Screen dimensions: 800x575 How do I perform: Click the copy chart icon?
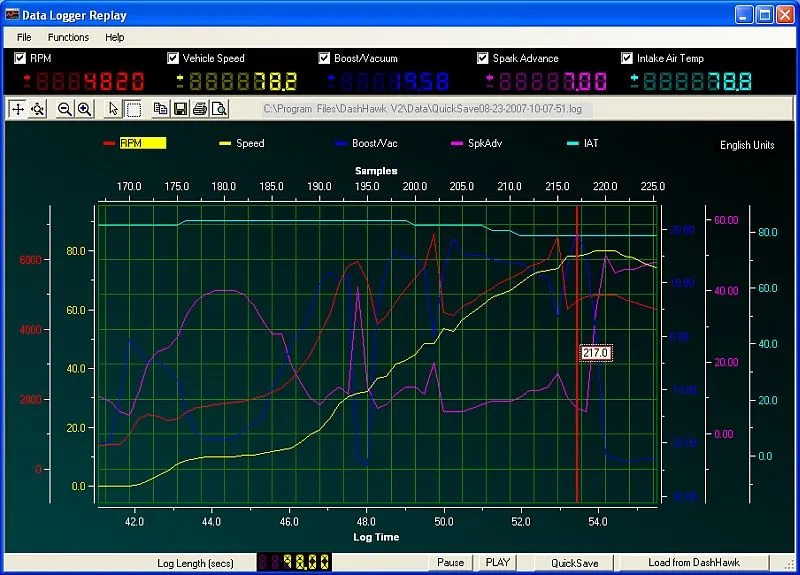coord(161,109)
